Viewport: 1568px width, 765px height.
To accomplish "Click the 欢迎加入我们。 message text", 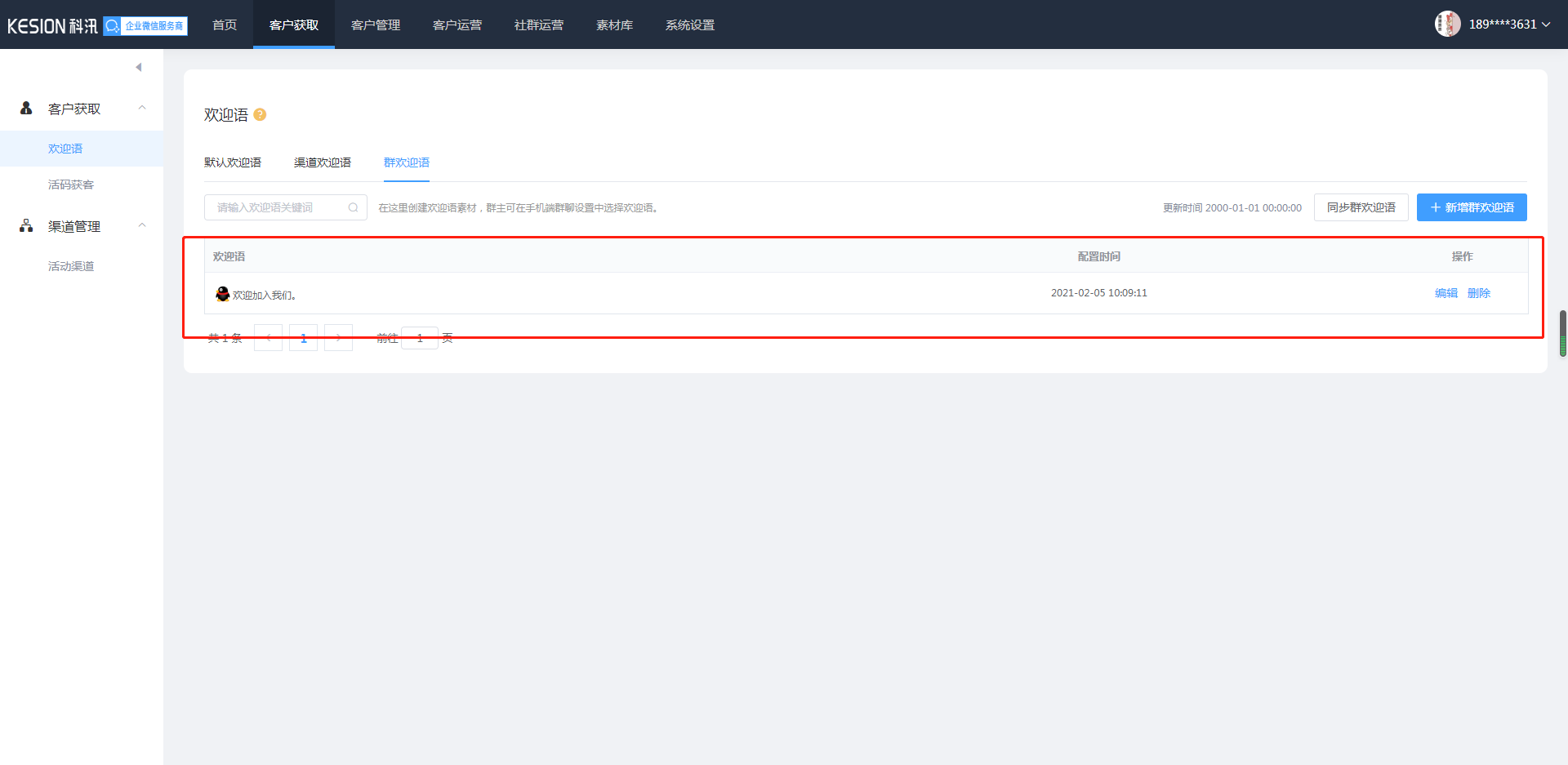I will pos(265,295).
